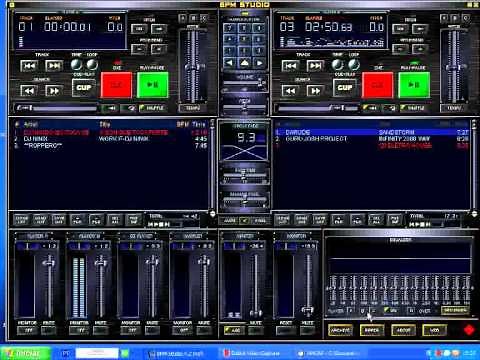Select GURU JOSH PROJECT row in right playlist
Viewport: 480px width, 360px height.
point(372,139)
